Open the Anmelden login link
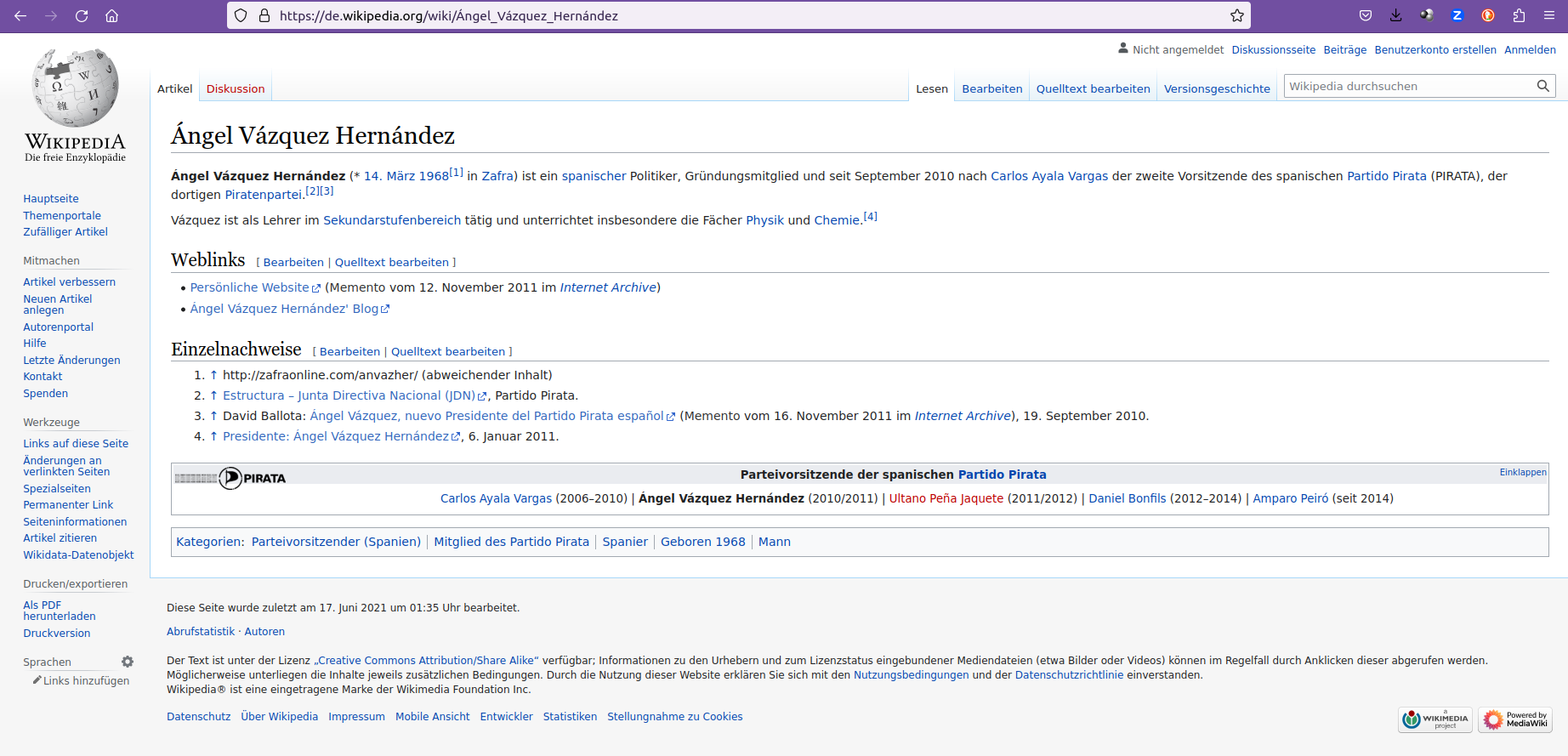Viewport: 1568px width, 756px height. point(1530,50)
